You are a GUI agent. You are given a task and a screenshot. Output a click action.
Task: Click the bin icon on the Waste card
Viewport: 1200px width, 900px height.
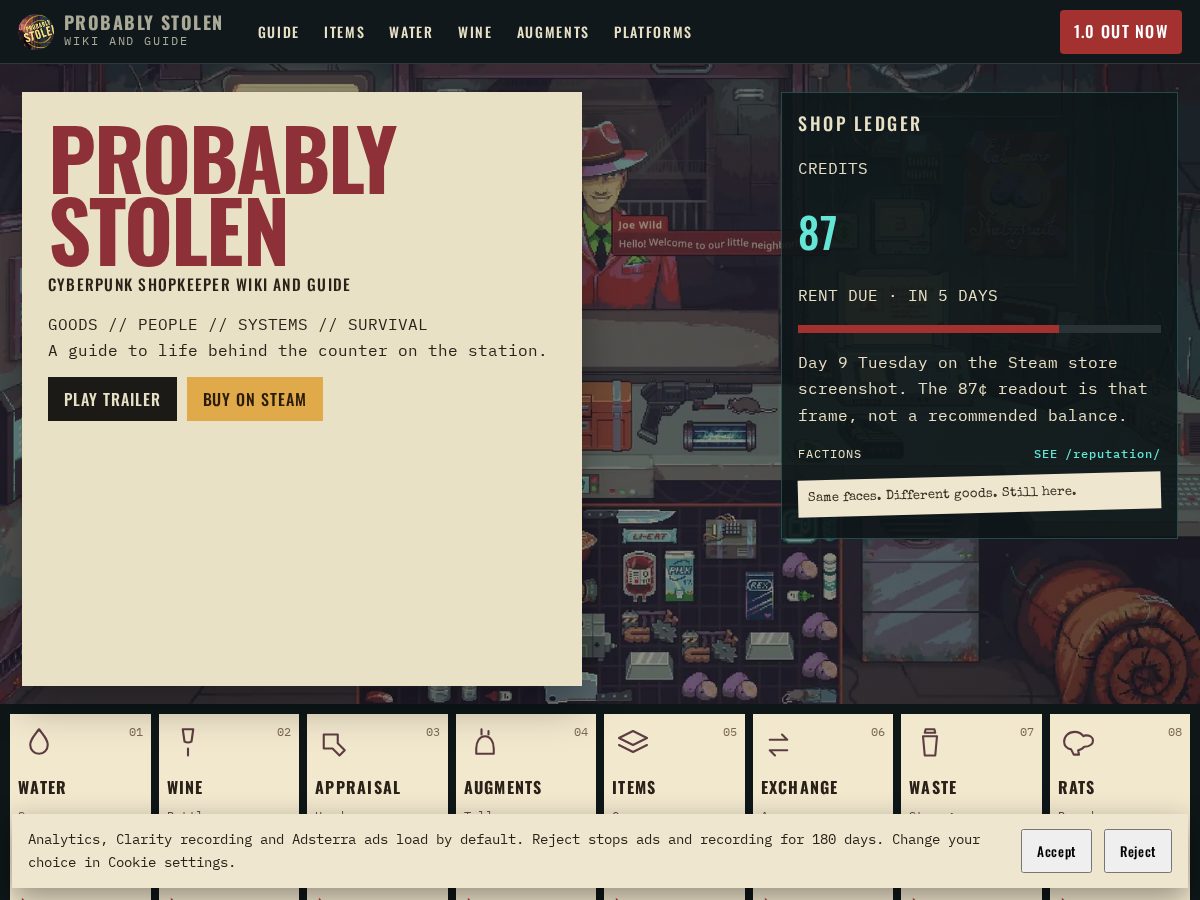click(x=930, y=742)
